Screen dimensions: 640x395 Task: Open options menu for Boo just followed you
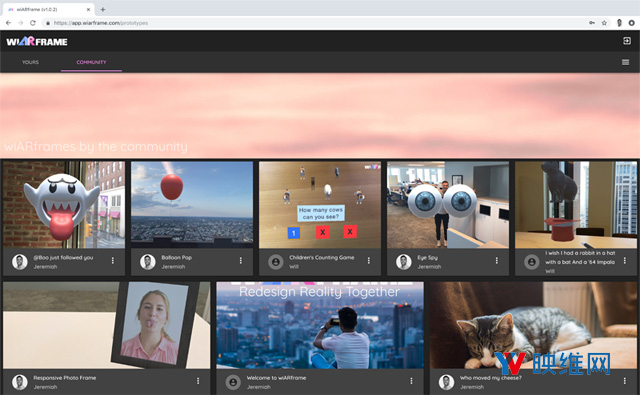pos(113,260)
